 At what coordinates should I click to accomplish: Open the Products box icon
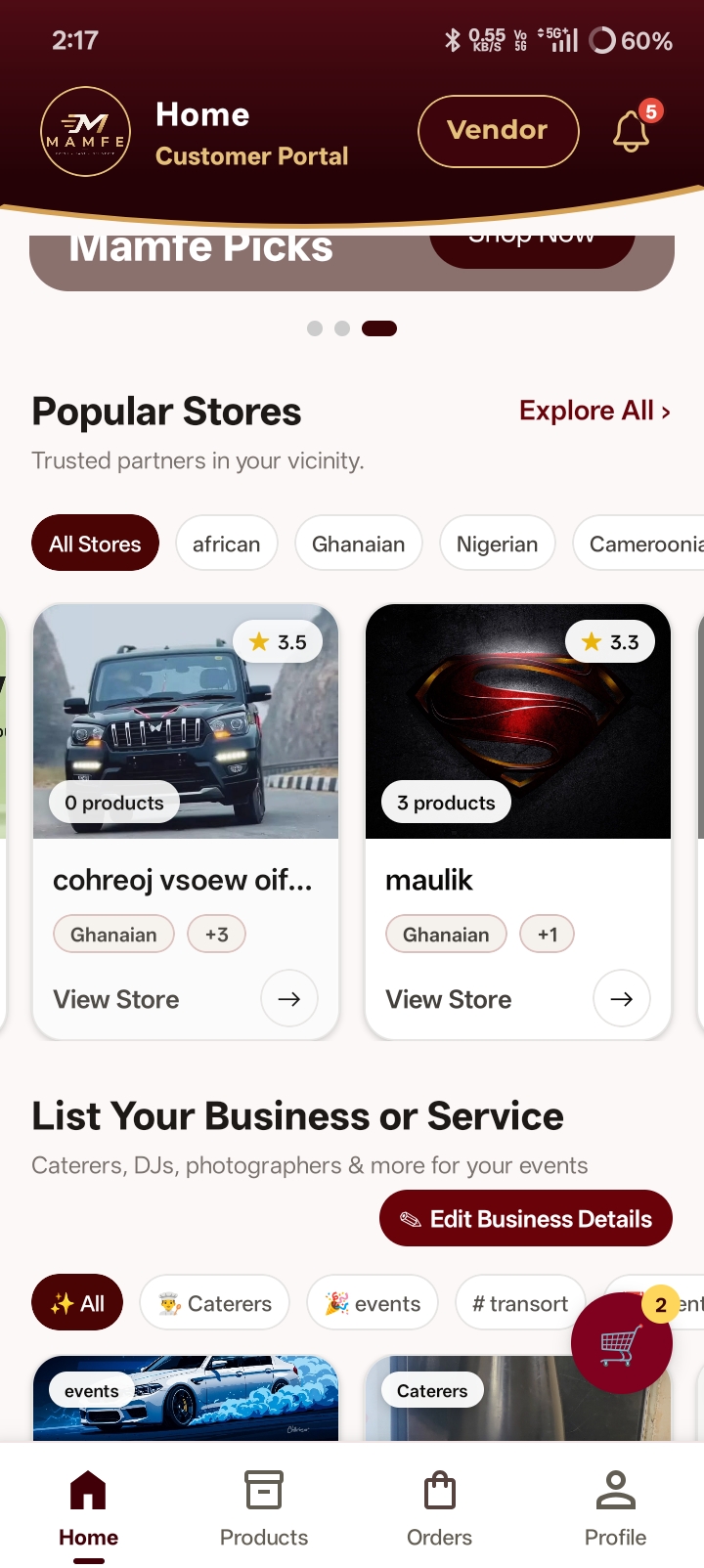pyautogui.click(x=264, y=1491)
